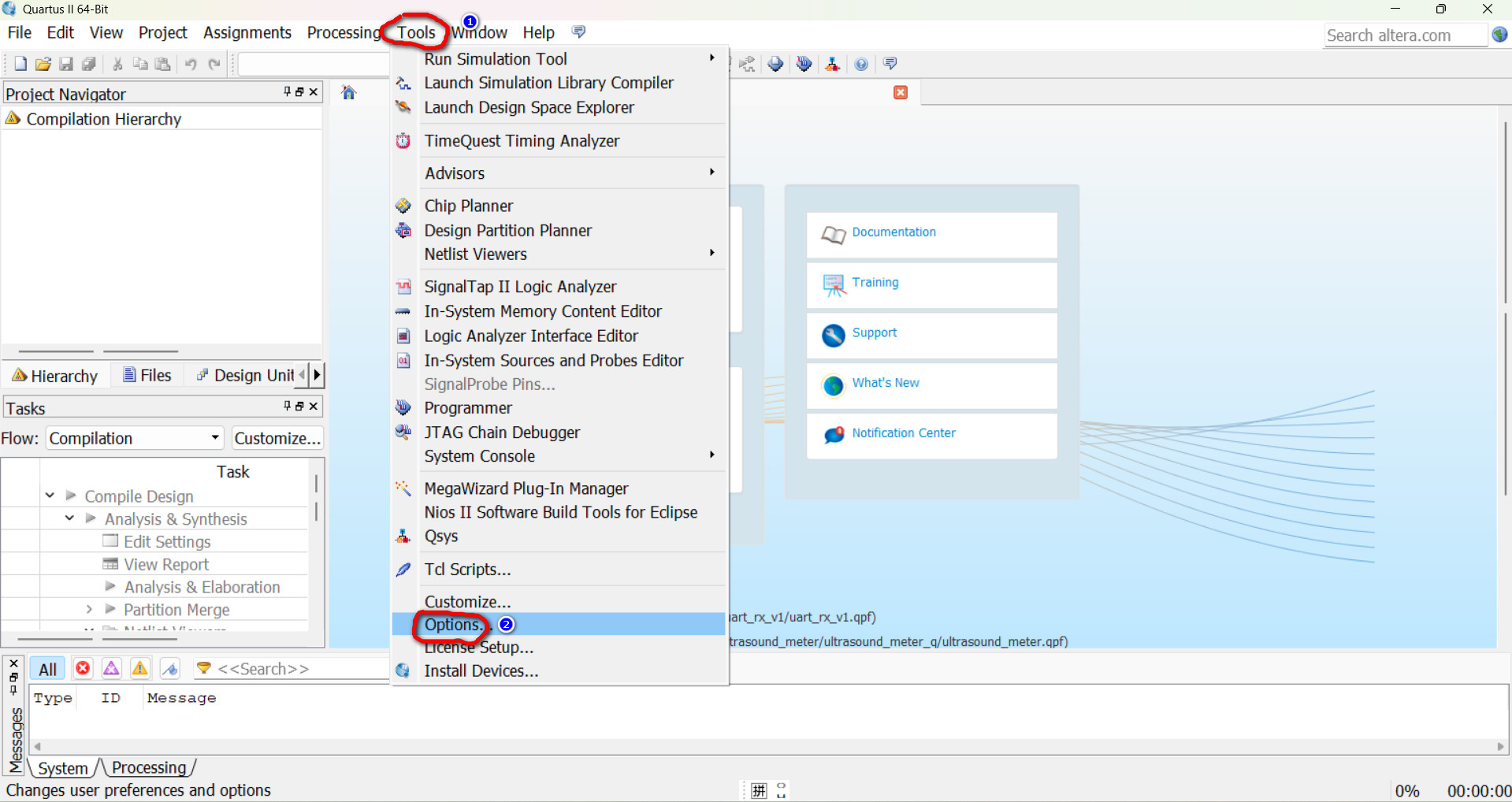The image size is (1512, 802).
Task: Click the RTL simulation toolbar icon
Action: point(747,64)
